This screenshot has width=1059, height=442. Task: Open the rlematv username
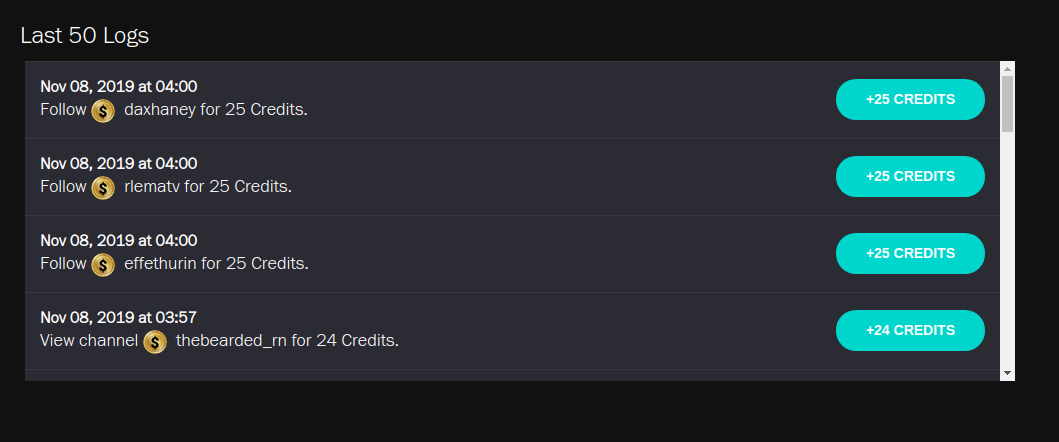coord(151,186)
